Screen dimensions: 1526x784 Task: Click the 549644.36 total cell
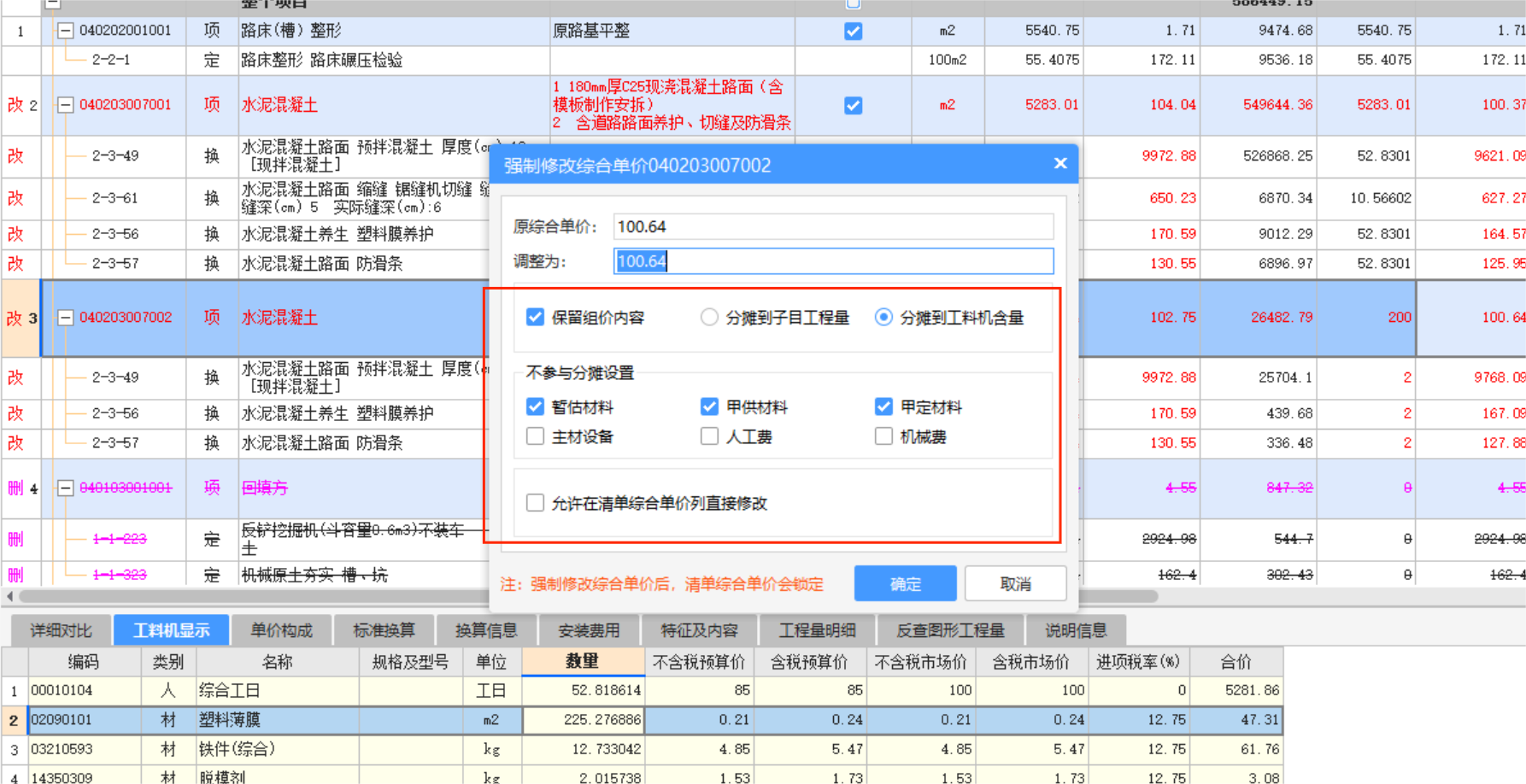(x=1257, y=105)
